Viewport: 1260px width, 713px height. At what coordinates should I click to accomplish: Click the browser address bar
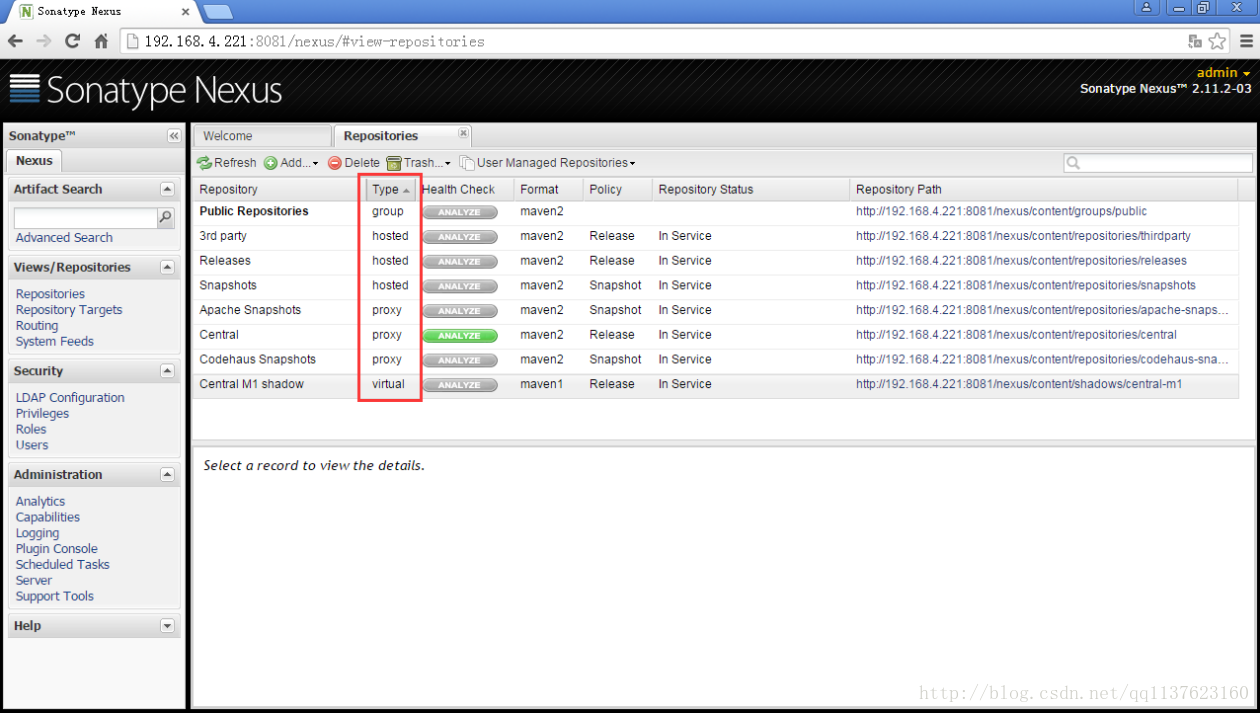652,42
